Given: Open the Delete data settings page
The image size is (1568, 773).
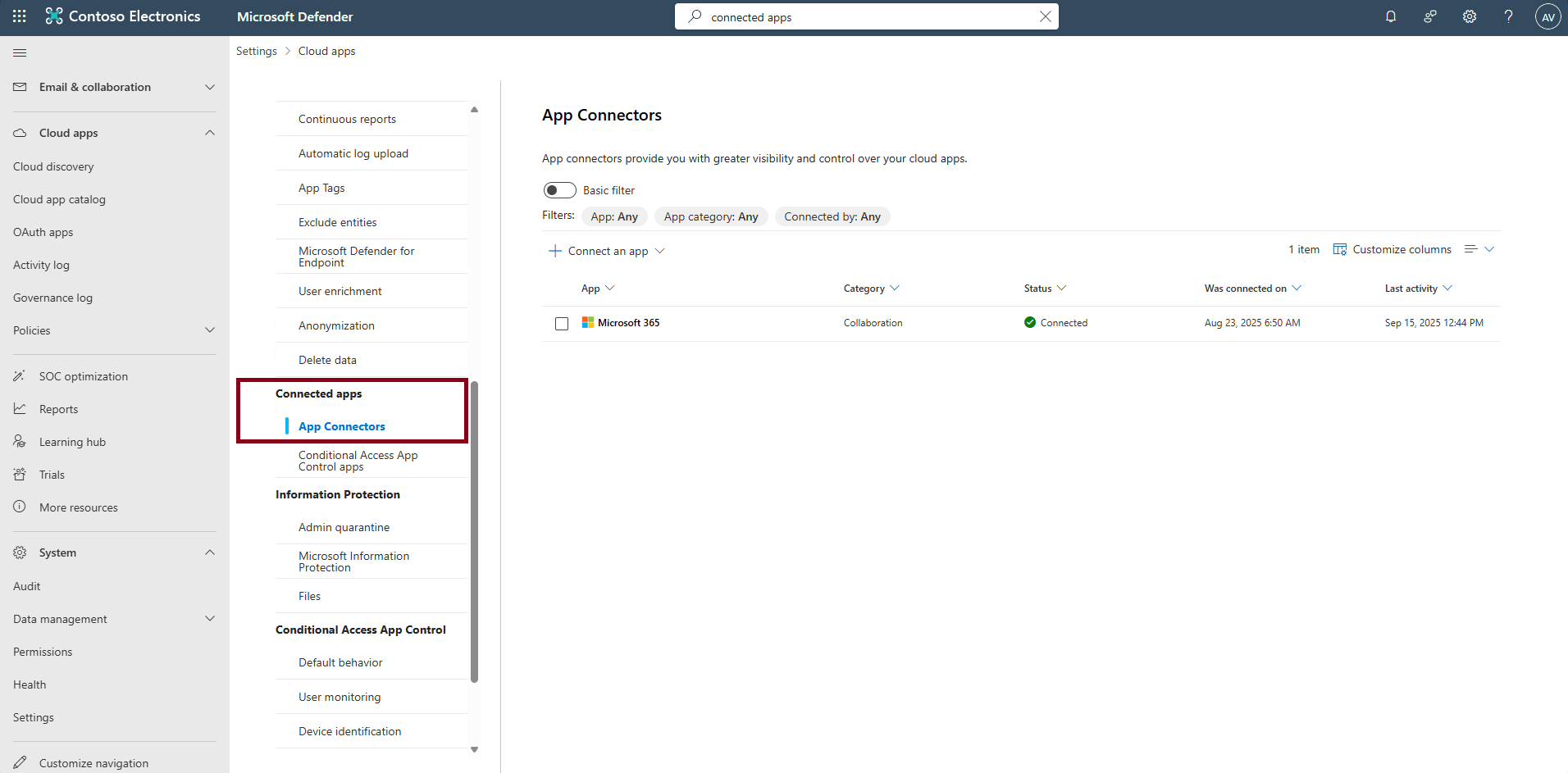Looking at the screenshot, I should (x=327, y=360).
